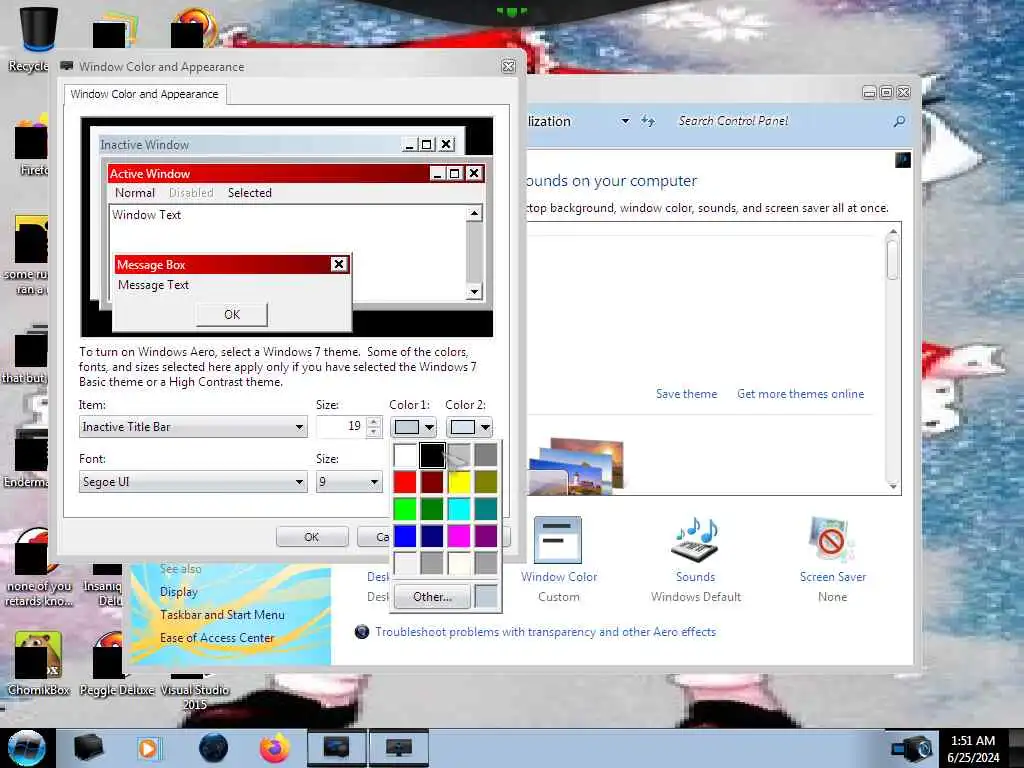The image size is (1024, 768).
Task: Expand the address bar history dropdown arrow
Action: coord(625,121)
